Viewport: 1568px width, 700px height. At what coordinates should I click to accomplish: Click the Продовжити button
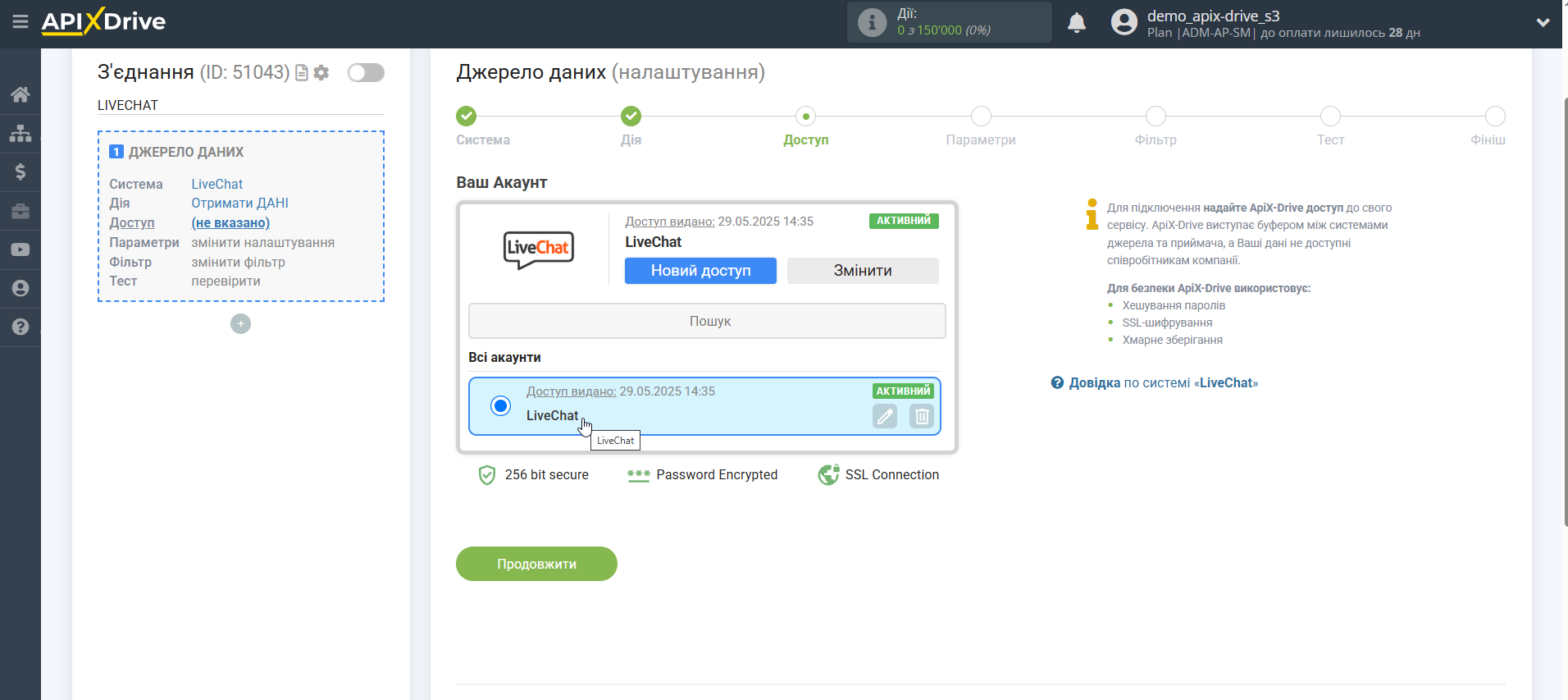point(536,564)
